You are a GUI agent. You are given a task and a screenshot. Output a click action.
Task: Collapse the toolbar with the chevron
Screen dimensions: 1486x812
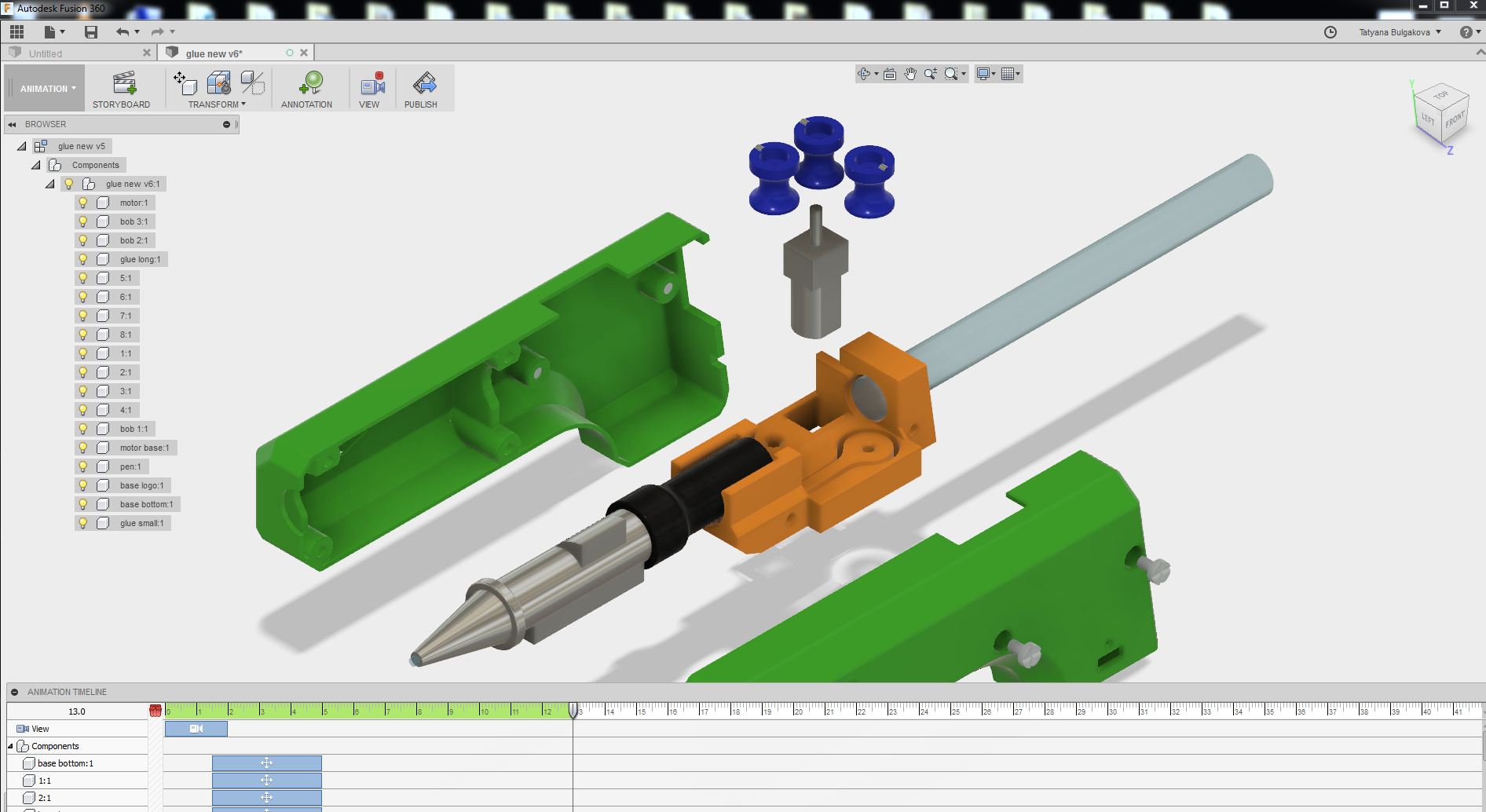[1481, 53]
